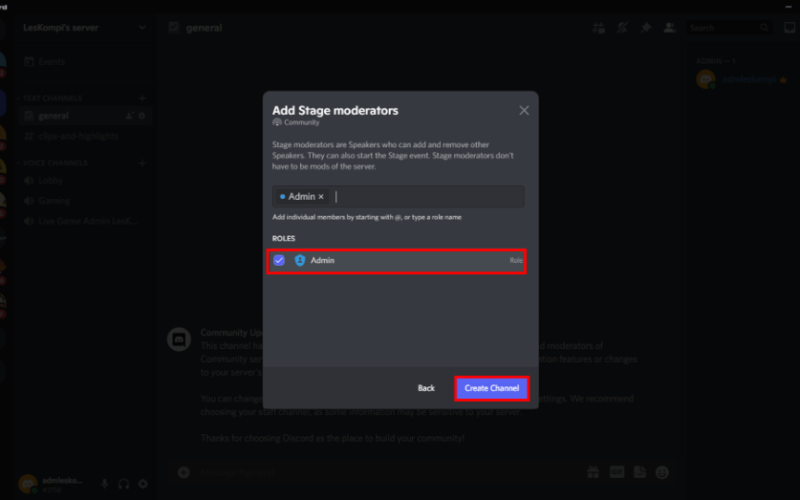Viewport: 800px width, 500px height.
Task: Uncheck the Admin role checkbox
Action: tap(279, 260)
